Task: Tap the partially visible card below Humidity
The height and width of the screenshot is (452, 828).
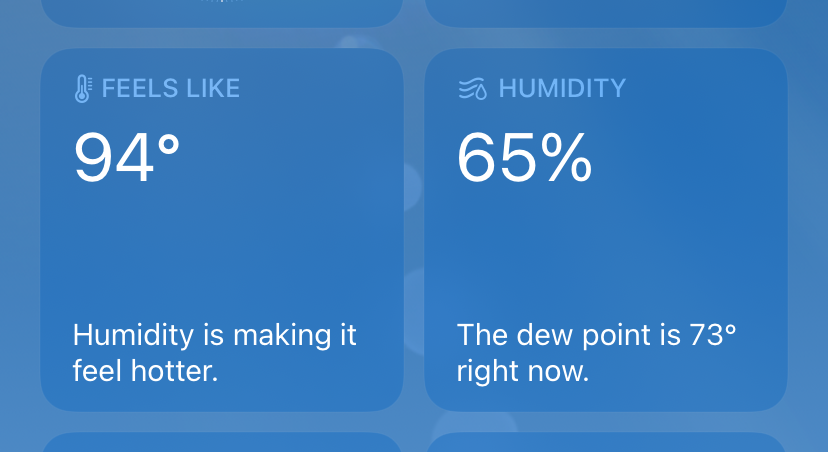Action: point(606,443)
